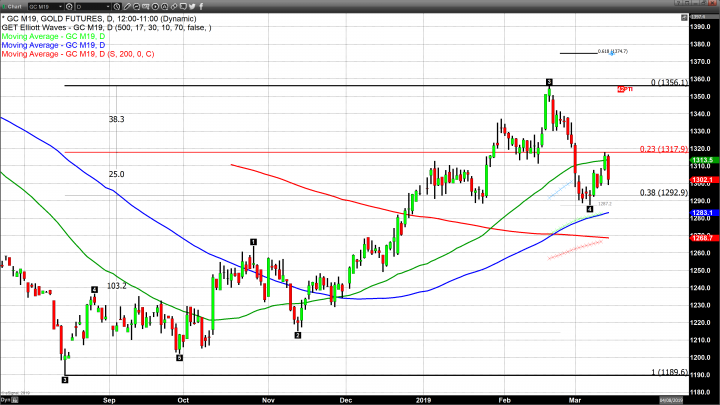Click the 1200.0 price axis label
Image resolution: width=720 pixels, height=405 pixels.
701,358
